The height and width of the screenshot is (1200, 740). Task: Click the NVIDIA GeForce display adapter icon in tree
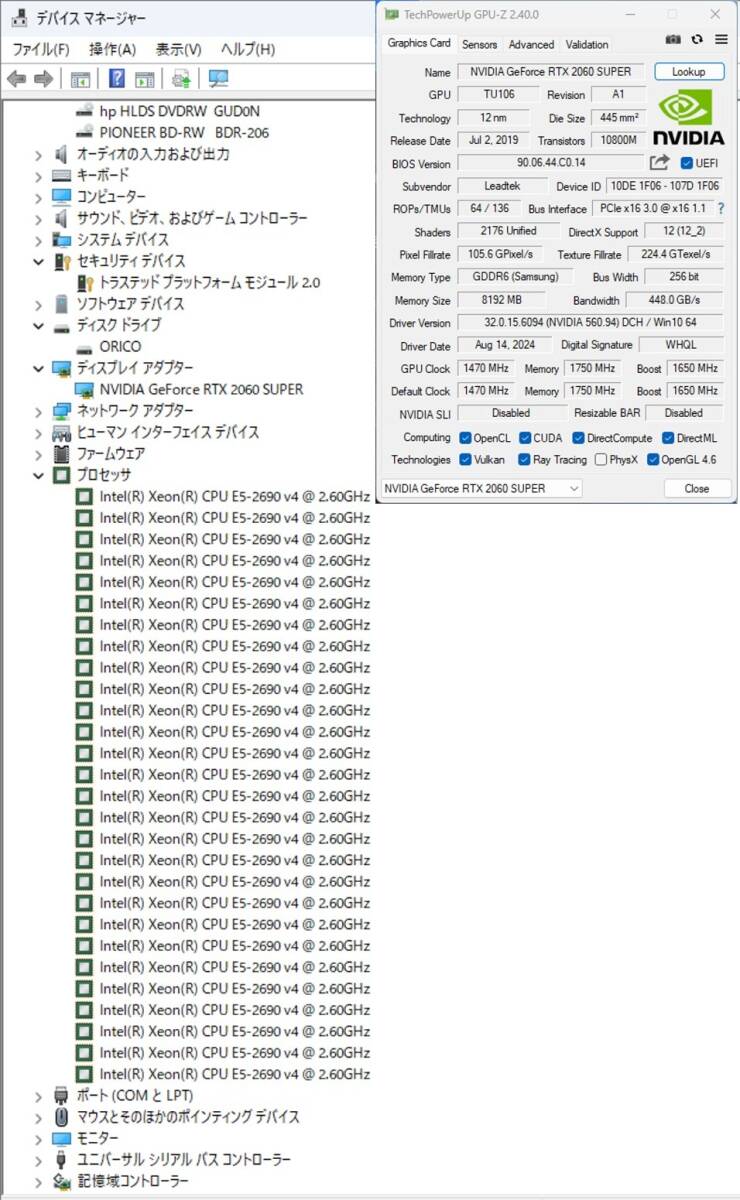point(85,389)
